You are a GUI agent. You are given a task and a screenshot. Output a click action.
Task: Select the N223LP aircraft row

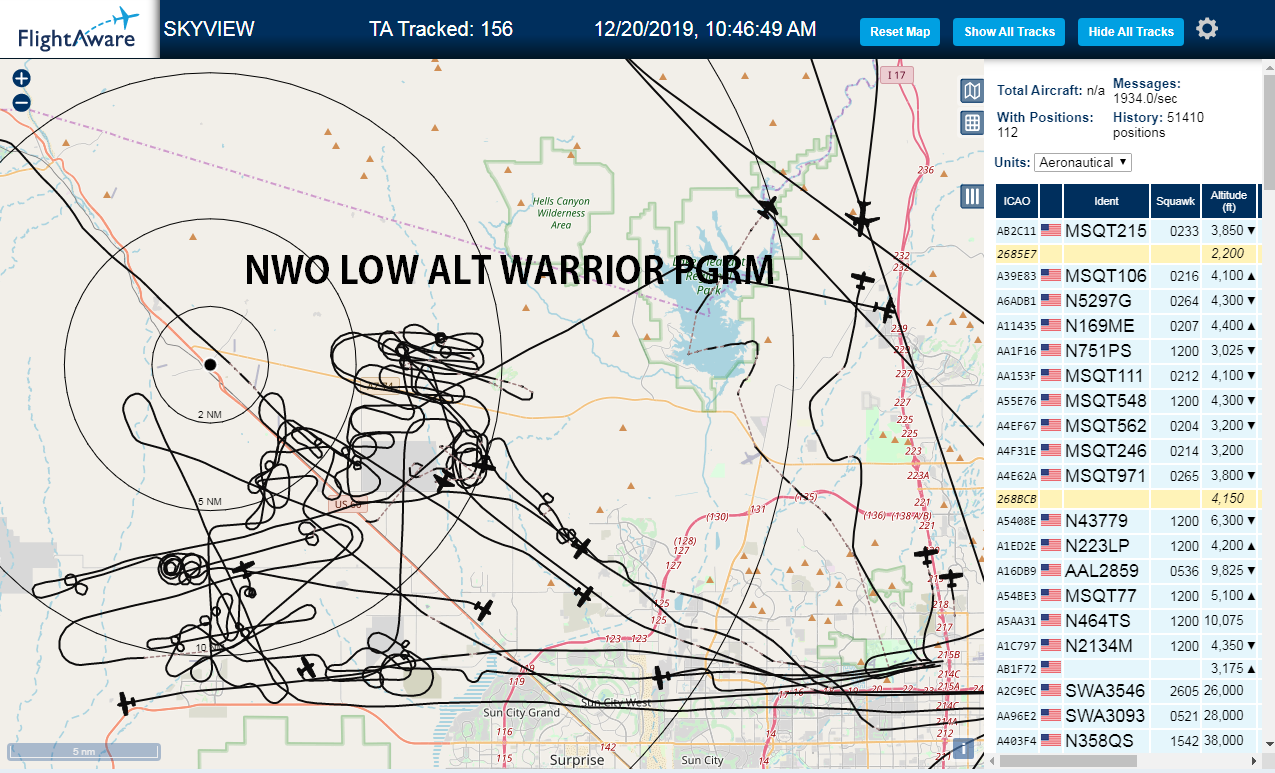1127,545
